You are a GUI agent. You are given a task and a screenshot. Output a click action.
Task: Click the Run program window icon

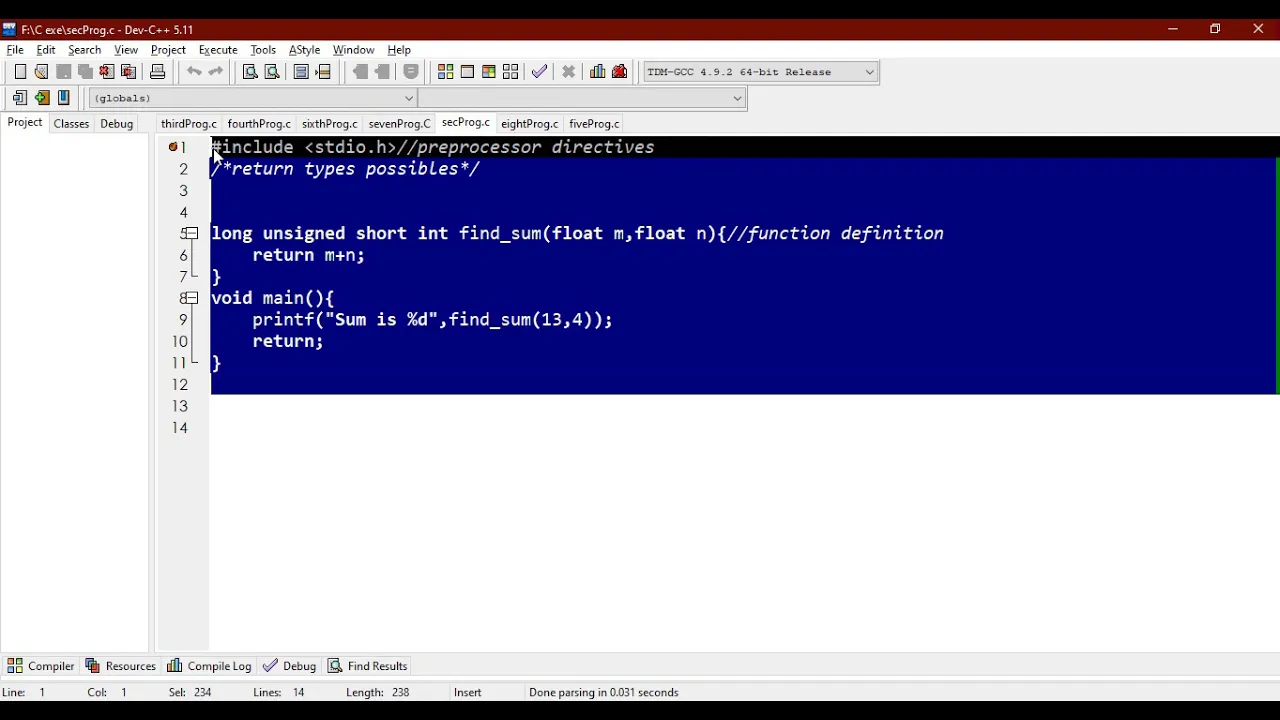click(467, 72)
